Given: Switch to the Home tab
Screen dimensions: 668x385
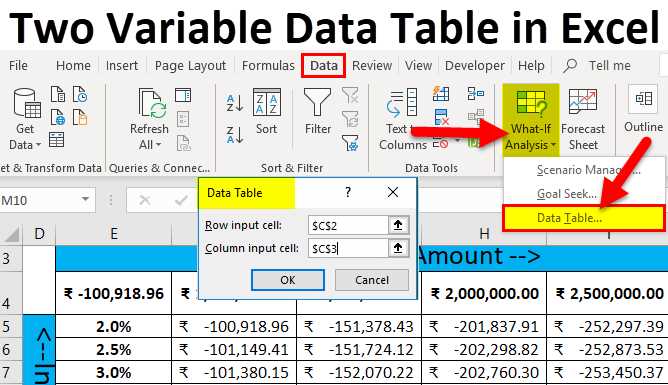Looking at the screenshot, I should (x=73, y=66).
